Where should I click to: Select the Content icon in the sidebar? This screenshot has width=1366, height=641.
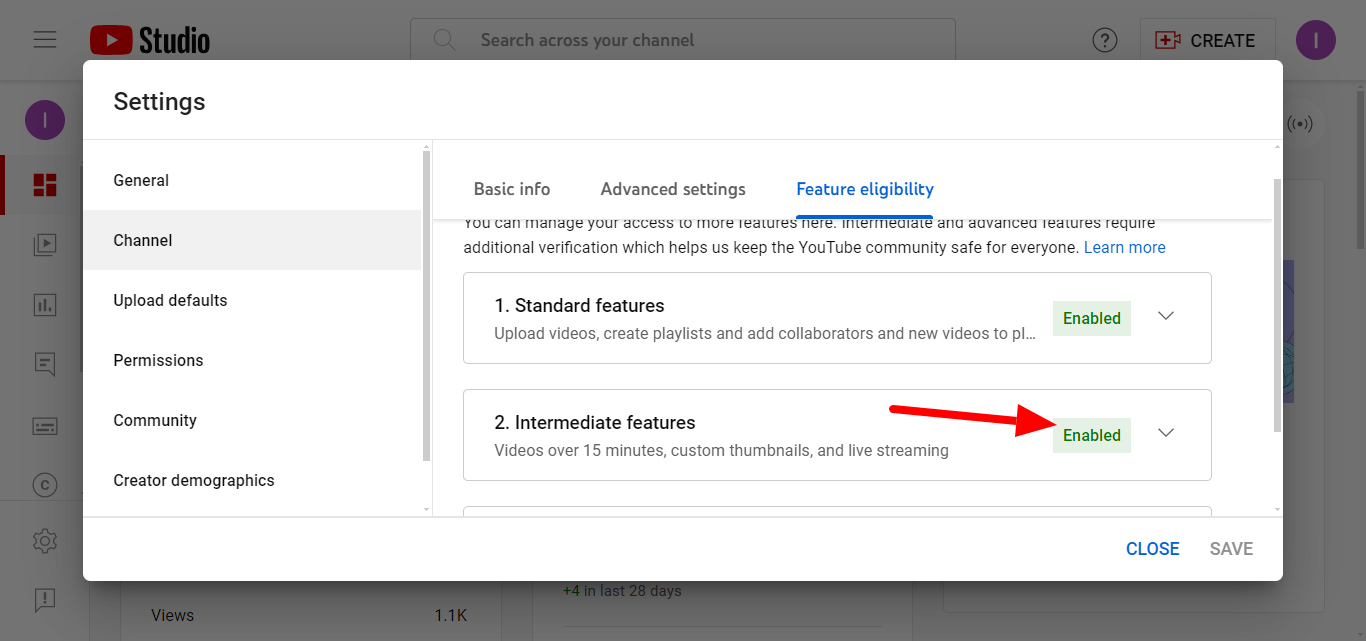pos(44,244)
